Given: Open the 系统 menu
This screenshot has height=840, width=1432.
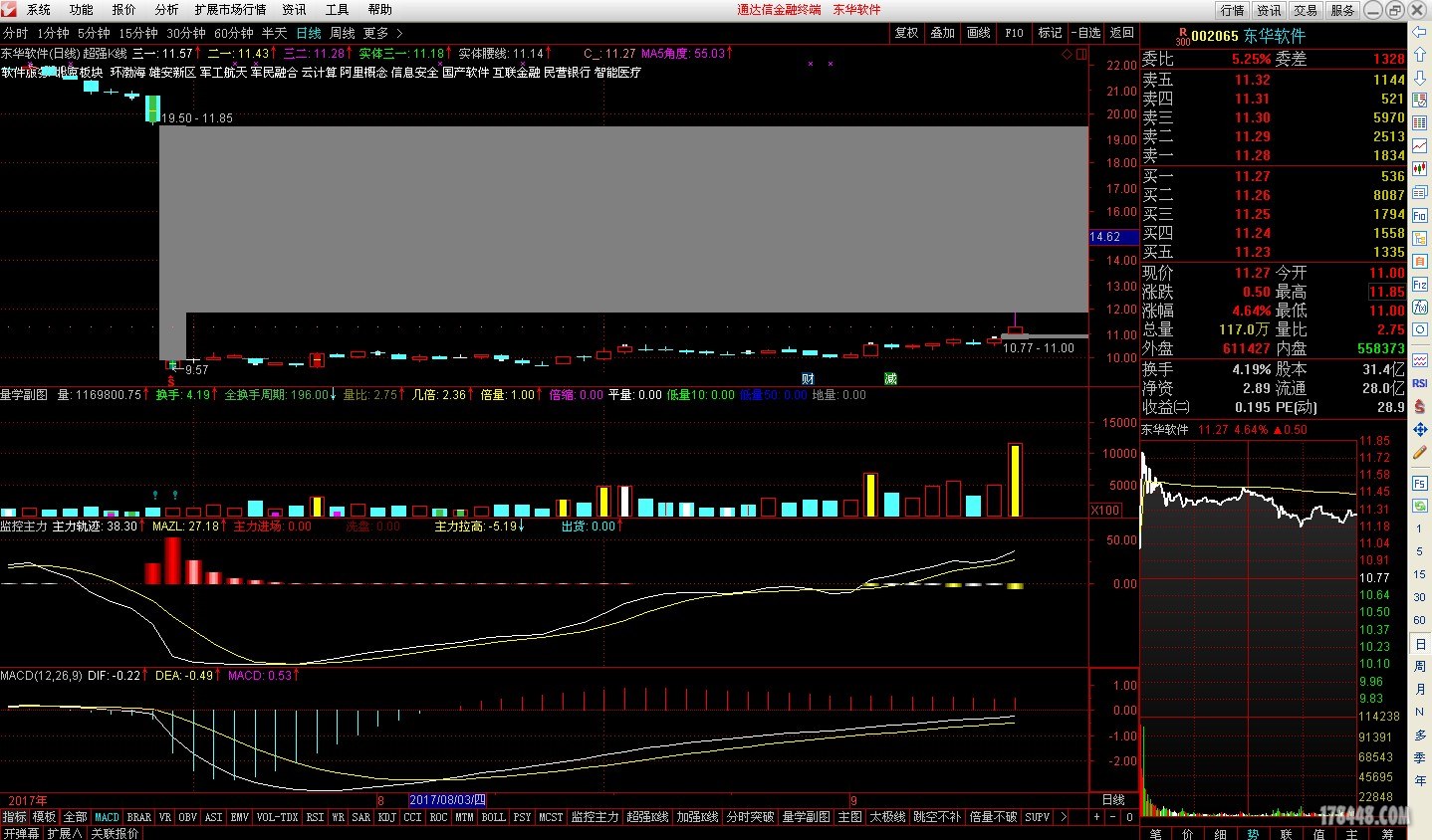Looking at the screenshot, I should [x=39, y=10].
